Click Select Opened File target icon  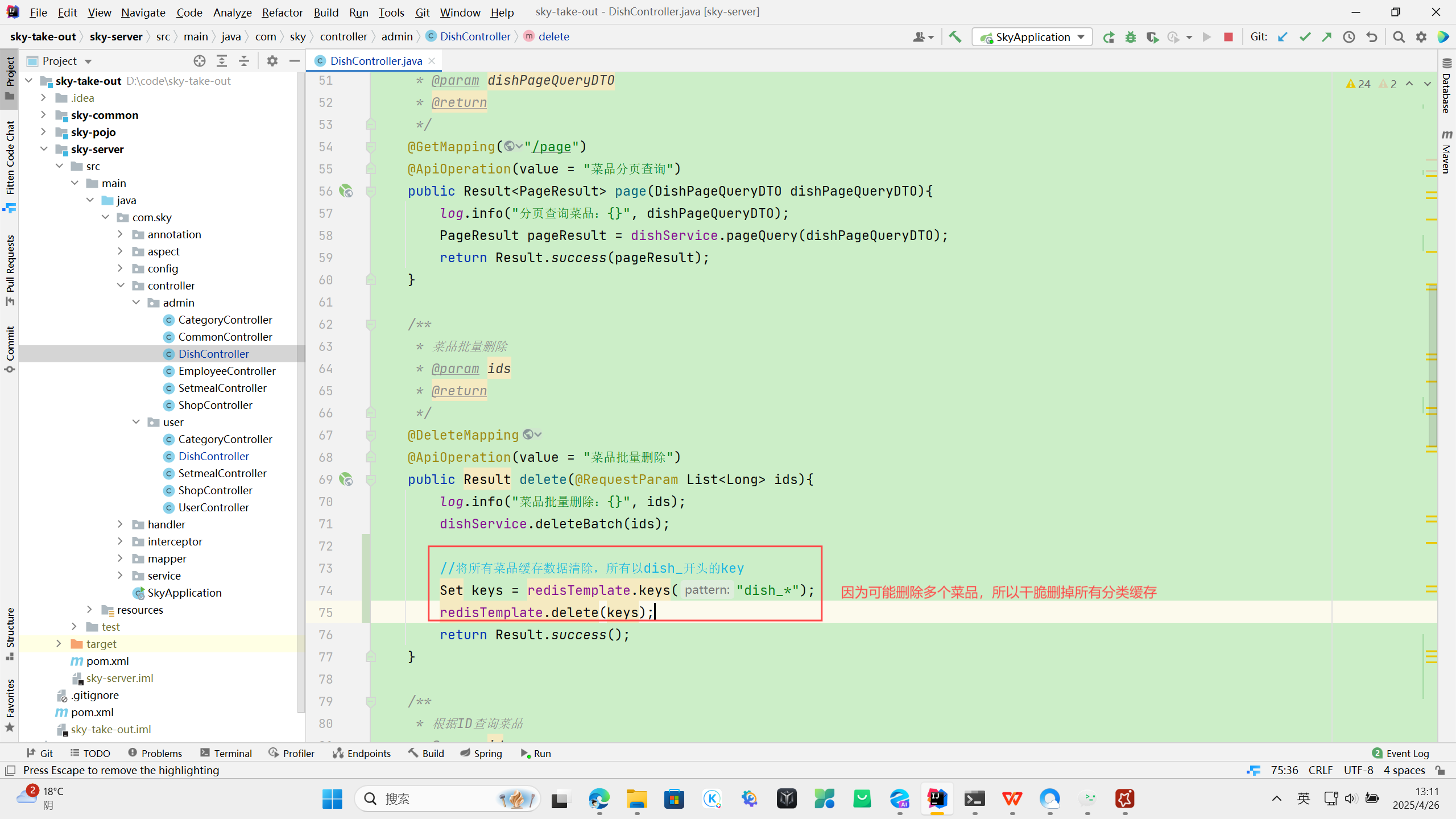(x=199, y=61)
